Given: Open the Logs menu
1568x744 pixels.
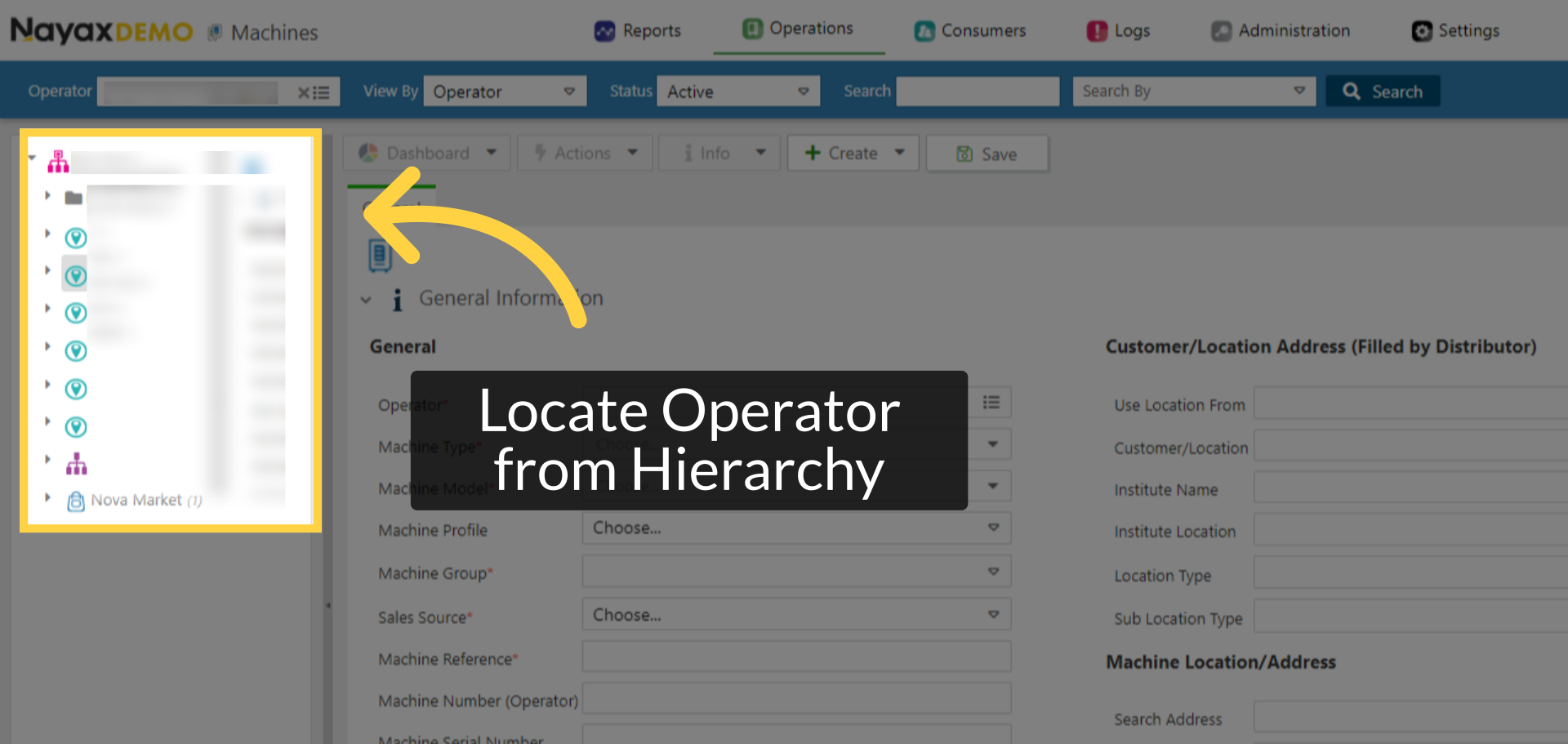Looking at the screenshot, I should [1118, 31].
